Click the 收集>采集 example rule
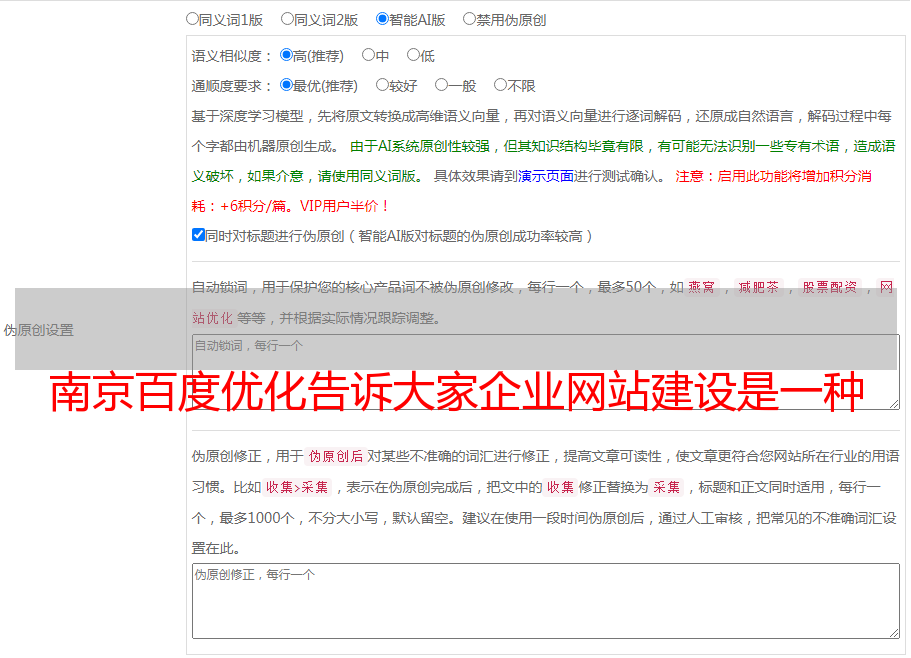The height and width of the screenshot is (658, 911). click(x=297, y=487)
